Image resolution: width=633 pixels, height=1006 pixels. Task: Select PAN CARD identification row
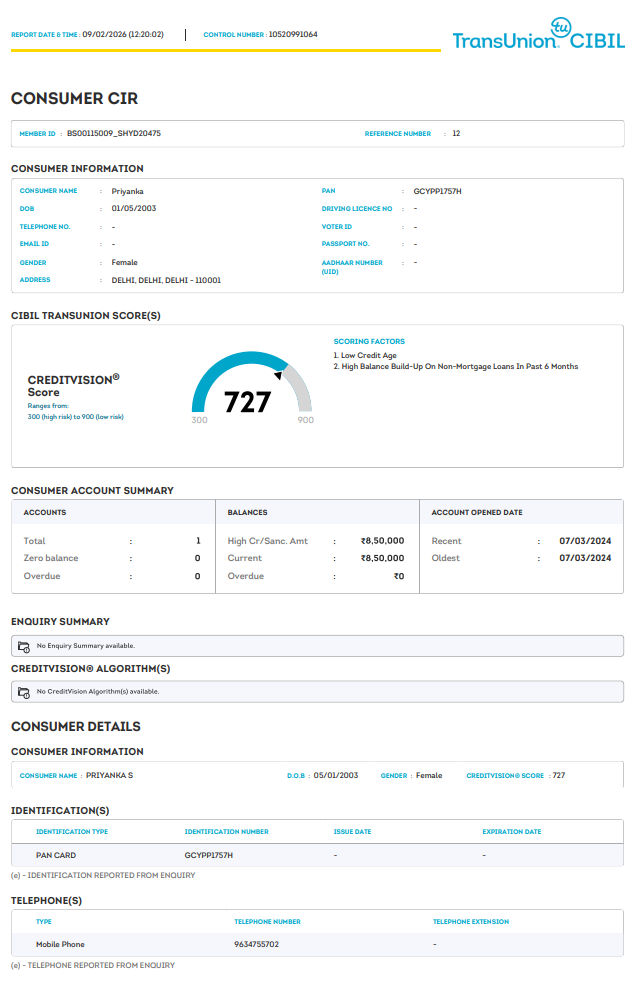(317, 855)
